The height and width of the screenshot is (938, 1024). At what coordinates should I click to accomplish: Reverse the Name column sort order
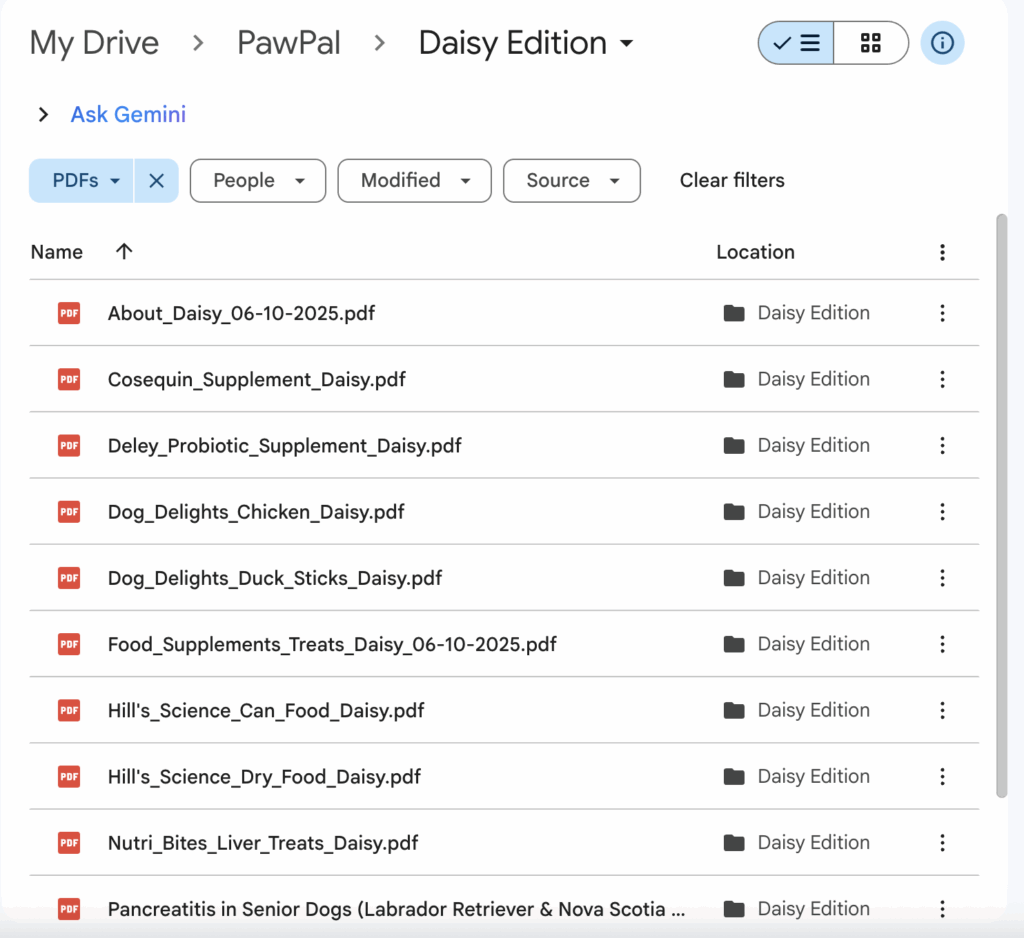(123, 252)
